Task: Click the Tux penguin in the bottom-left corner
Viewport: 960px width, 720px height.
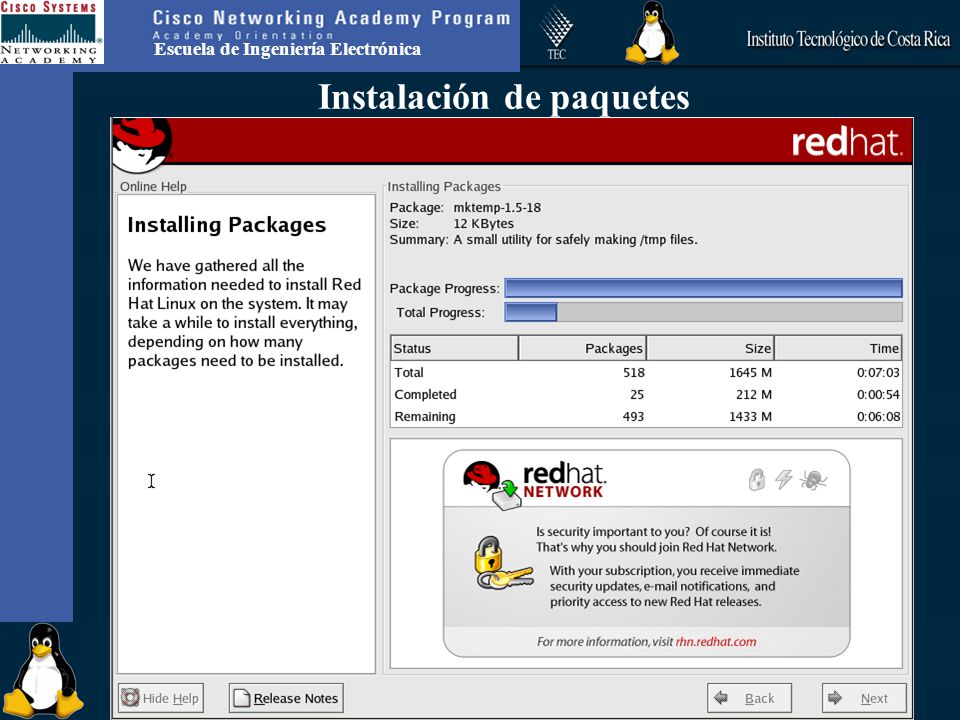Action: (x=43, y=671)
